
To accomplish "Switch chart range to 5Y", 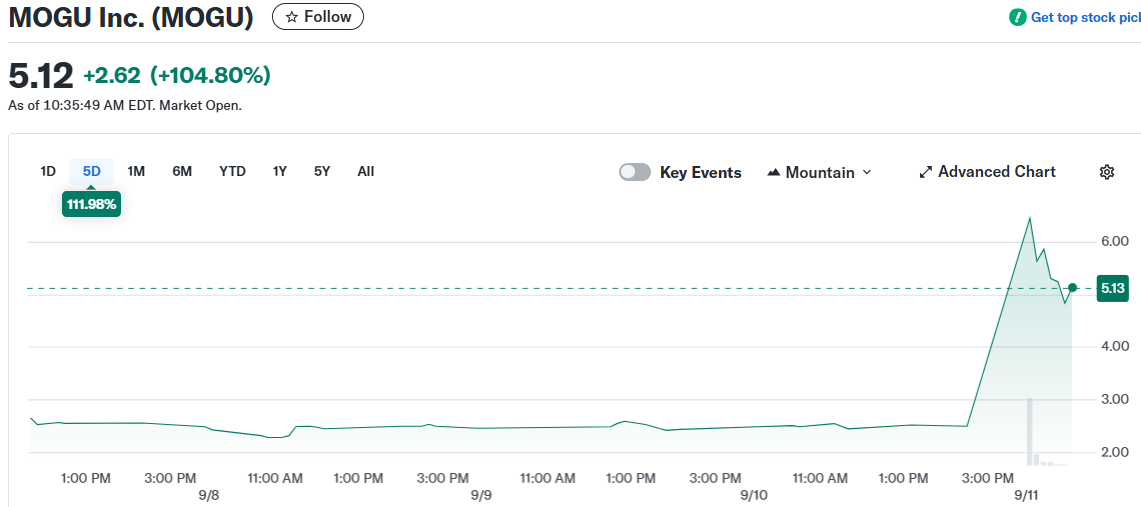I will tap(322, 172).
